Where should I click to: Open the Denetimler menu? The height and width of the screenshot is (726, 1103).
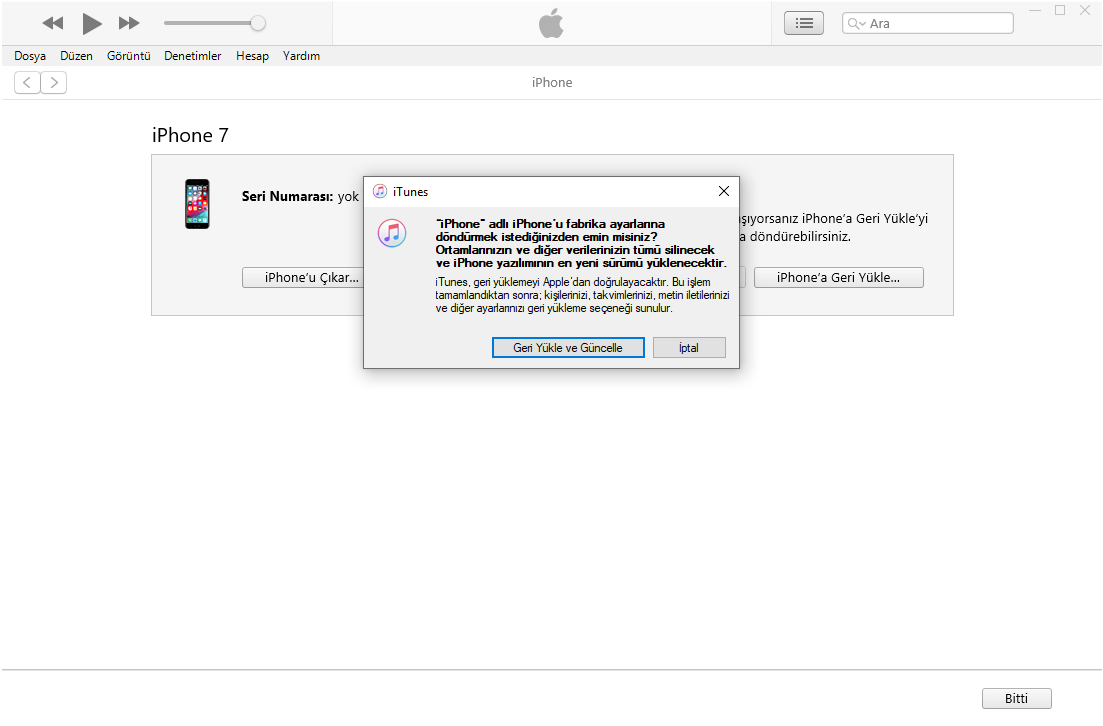pyautogui.click(x=193, y=56)
